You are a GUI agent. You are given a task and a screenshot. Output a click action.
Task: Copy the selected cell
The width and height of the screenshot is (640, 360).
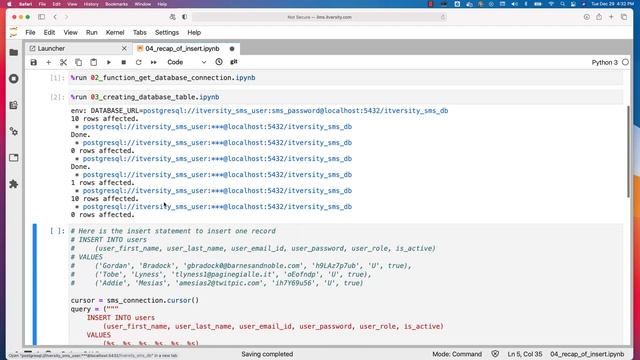tap(78, 62)
